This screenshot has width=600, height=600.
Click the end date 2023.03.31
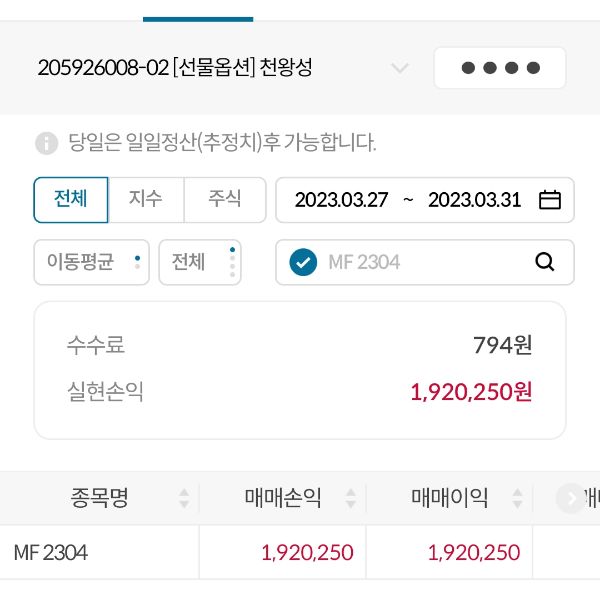pos(474,200)
